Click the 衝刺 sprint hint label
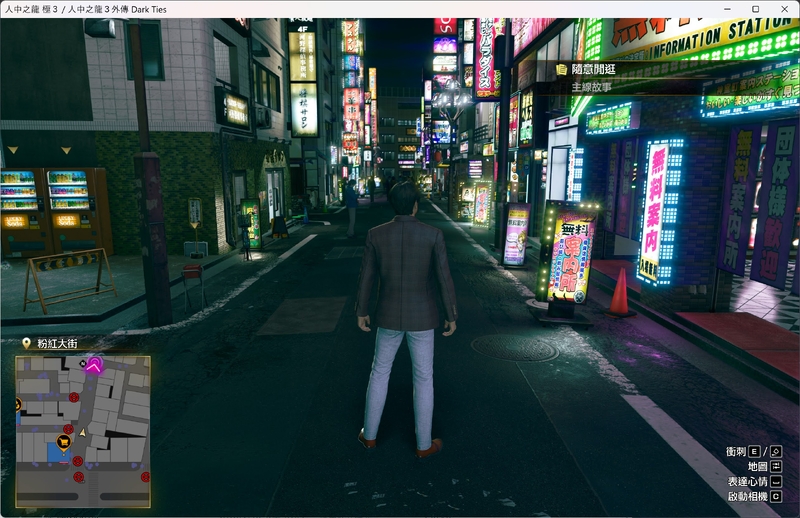Screen dimensions: 800x518 tap(736, 452)
